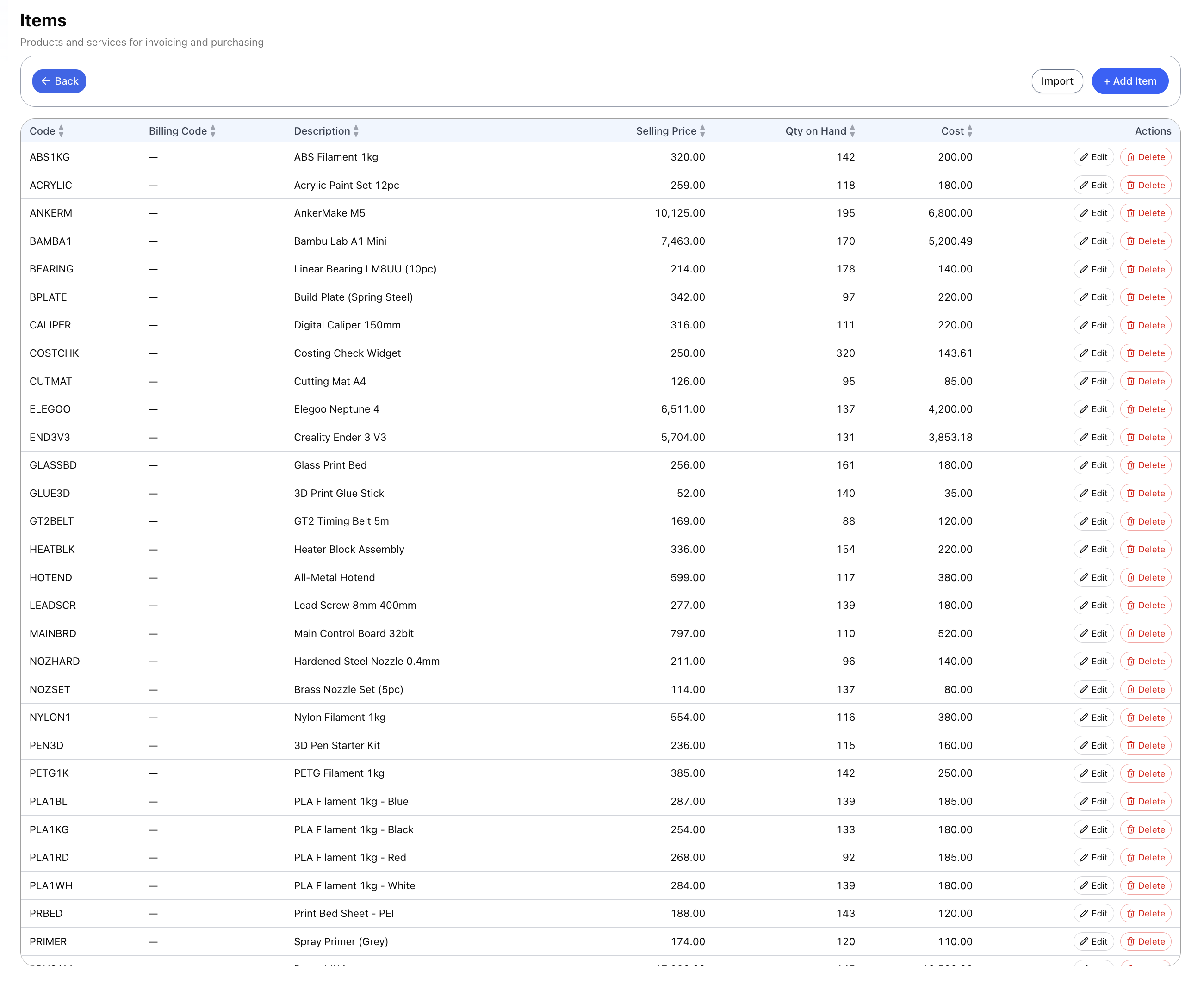Edit the PEN3D starter kit
This screenshot has width=1204, height=990.
1093,745
